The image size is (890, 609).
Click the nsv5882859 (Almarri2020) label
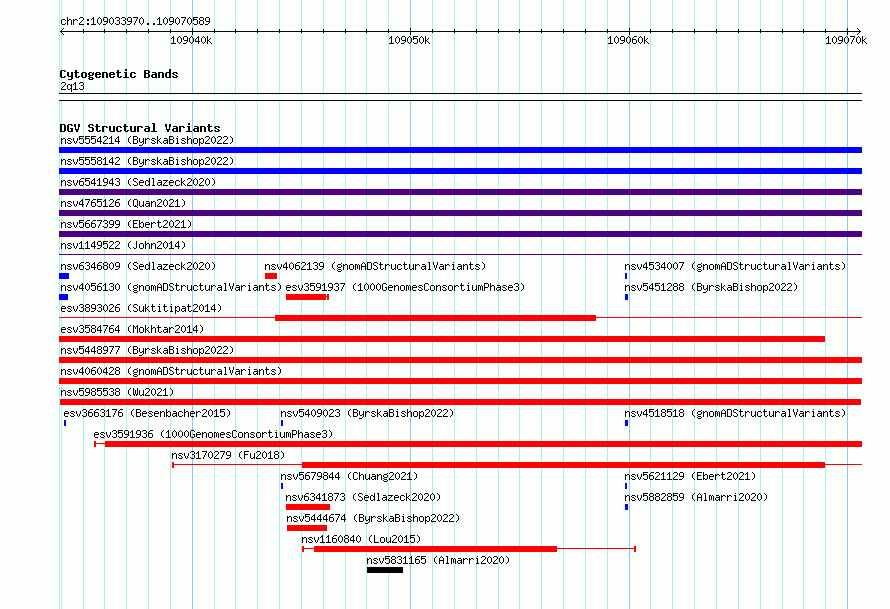click(x=696, y=497)
